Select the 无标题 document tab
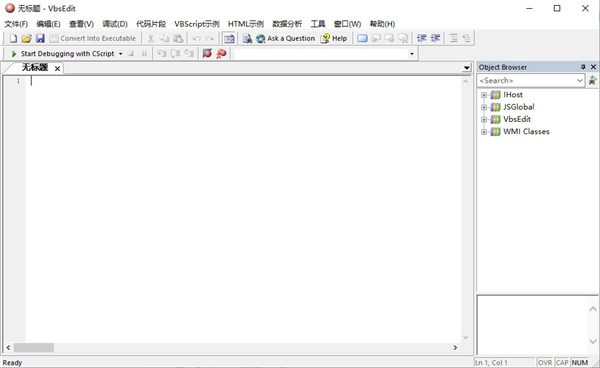Screen dimensions: 600x368 (x=35, y=68)
